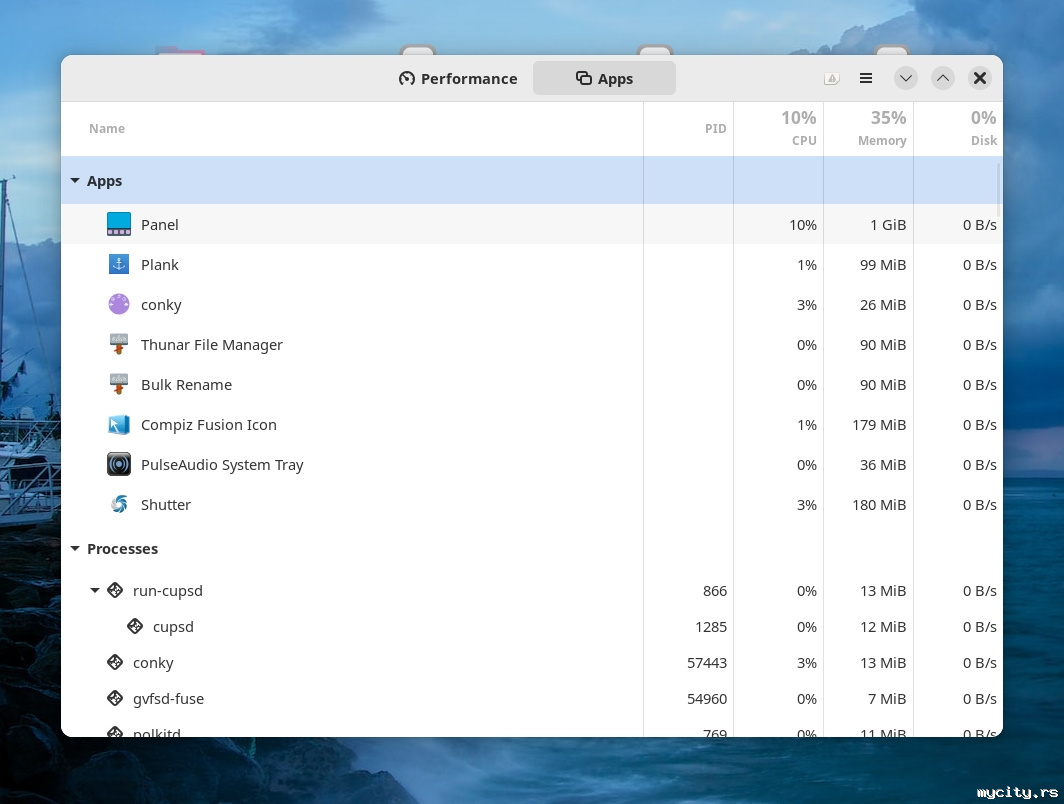Image resolution: width=1064 pixels, height=804 pixels.
Task: Click the run-cupsd process icon
Action: (115, 590)
